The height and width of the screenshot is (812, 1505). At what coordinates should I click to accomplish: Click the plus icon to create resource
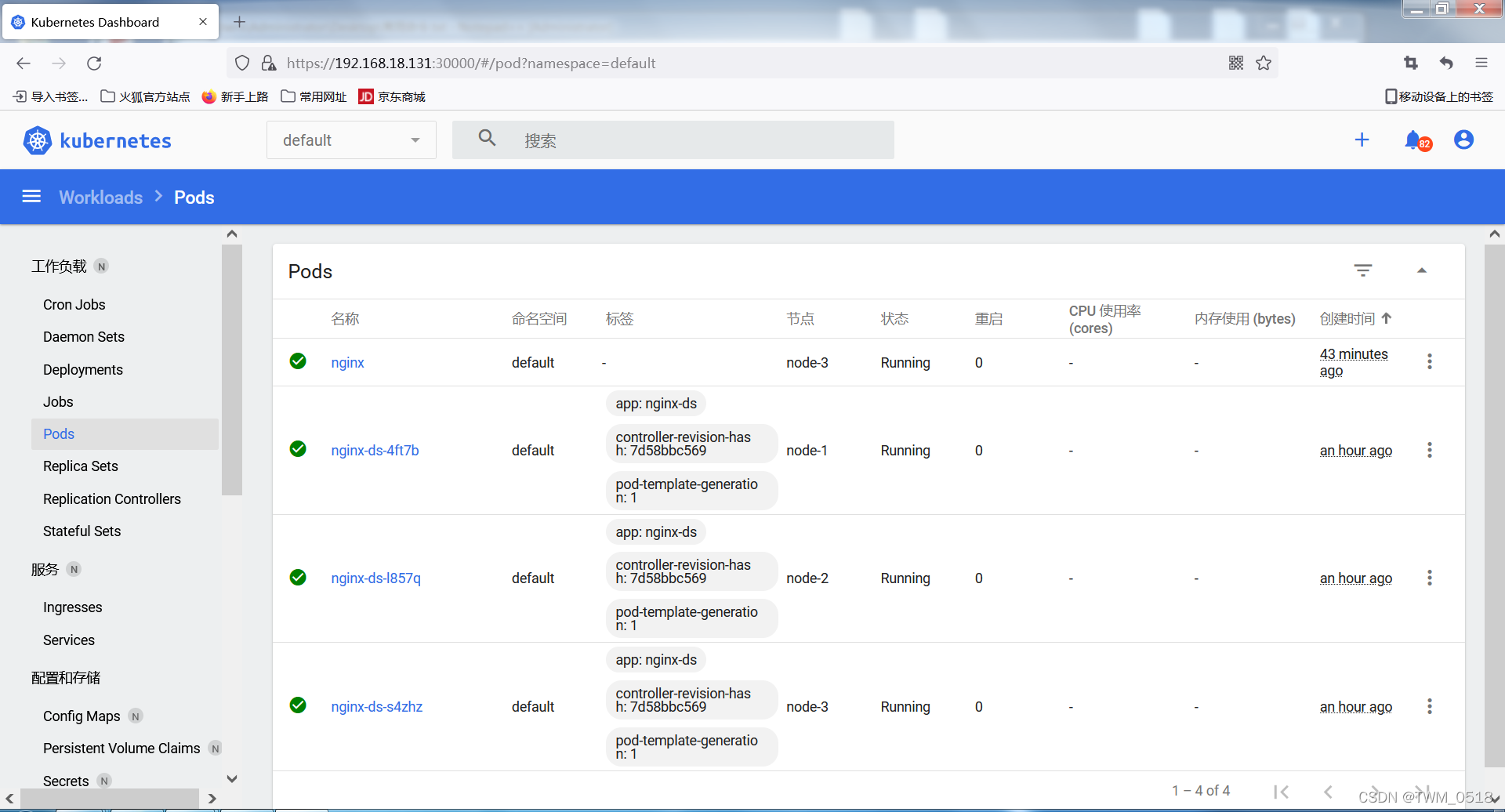click(x=1362, y=140)
